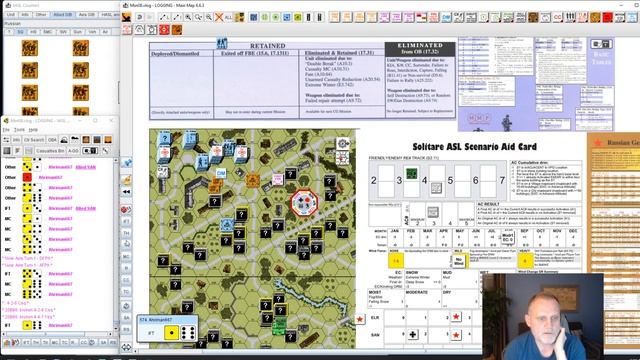Select the red octagonal sniper counter on map
The width and height of the screenshot is (640, 360).
tap(304, 202)
